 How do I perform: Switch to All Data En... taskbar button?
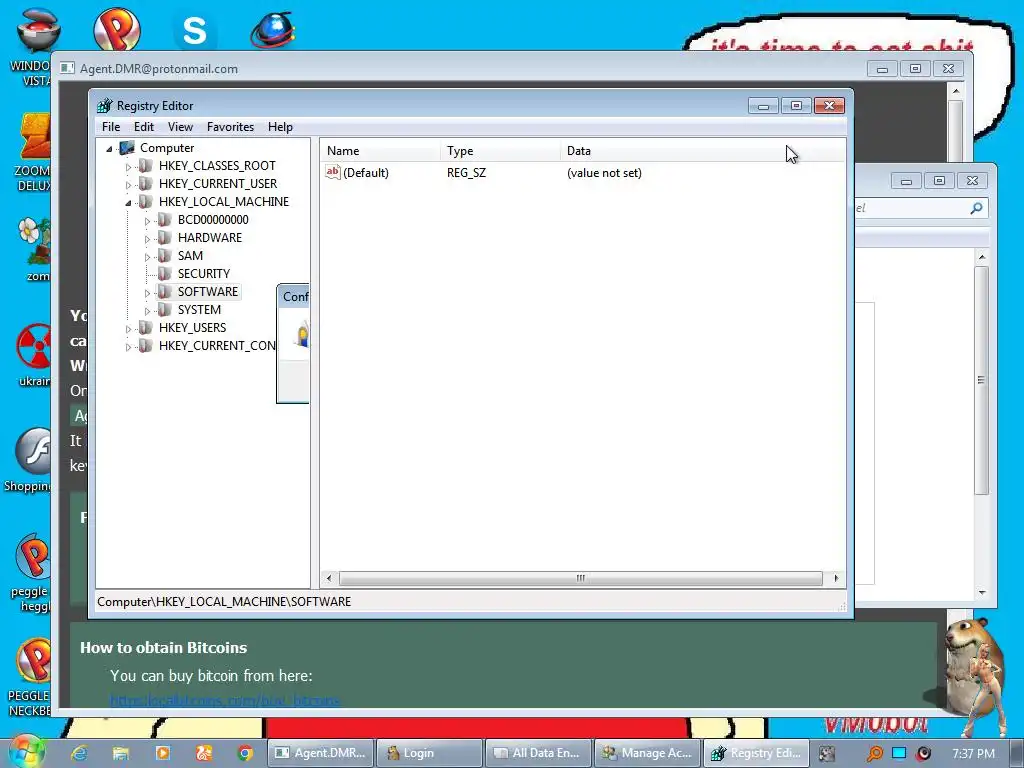538,753
